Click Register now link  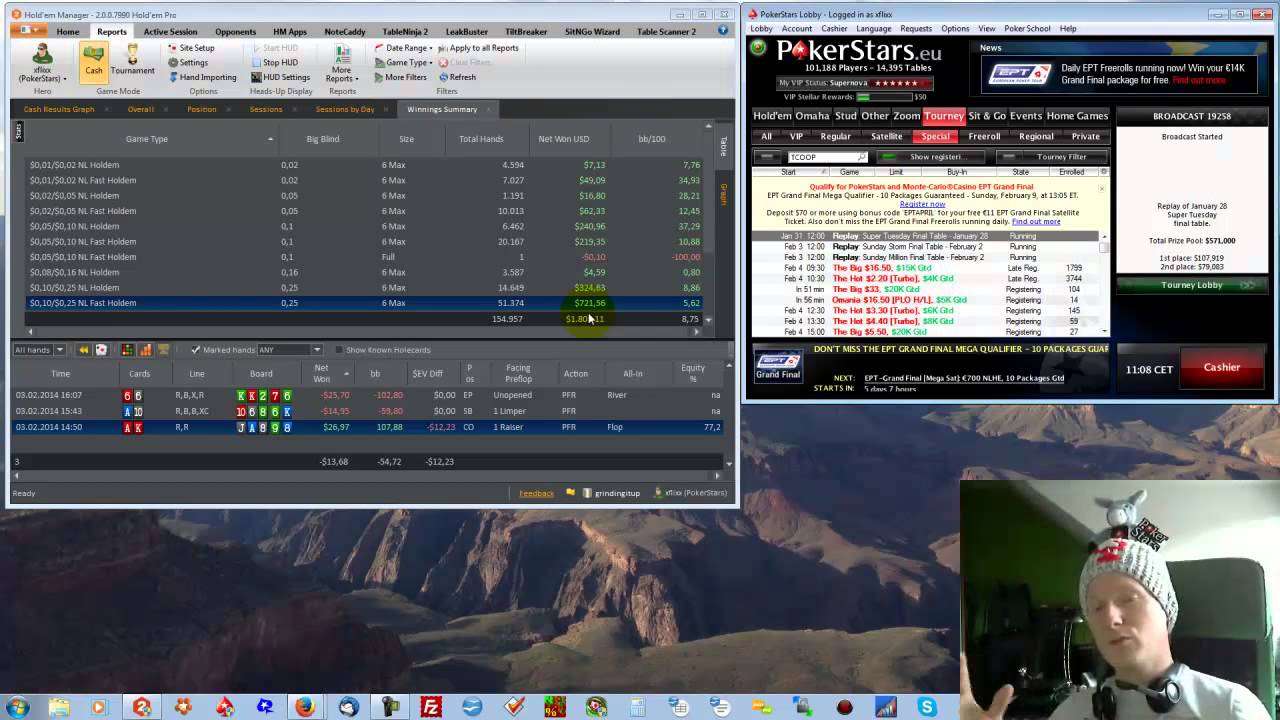click(923, 204)
